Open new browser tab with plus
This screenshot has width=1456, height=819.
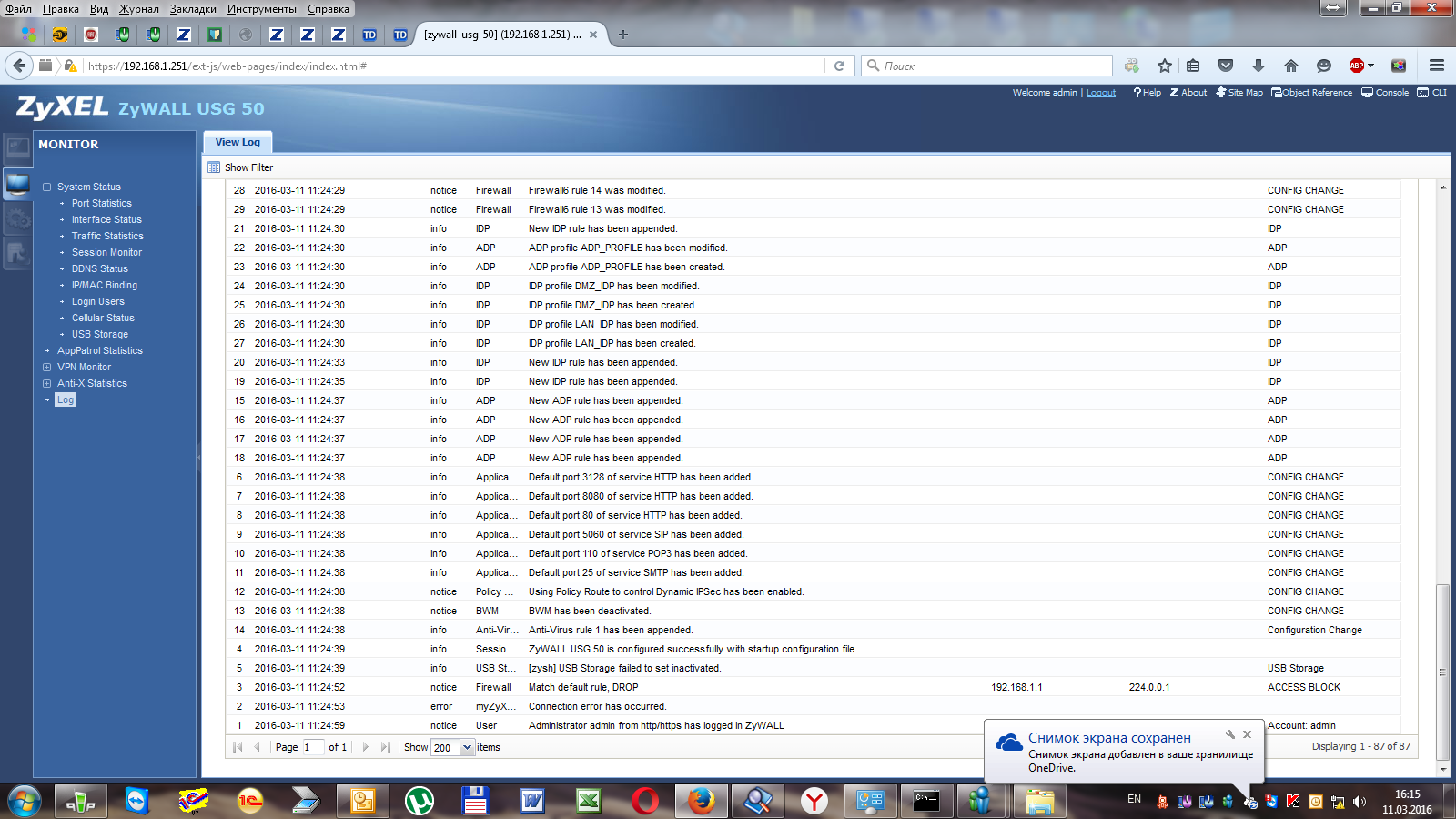[x=623, y=35]
